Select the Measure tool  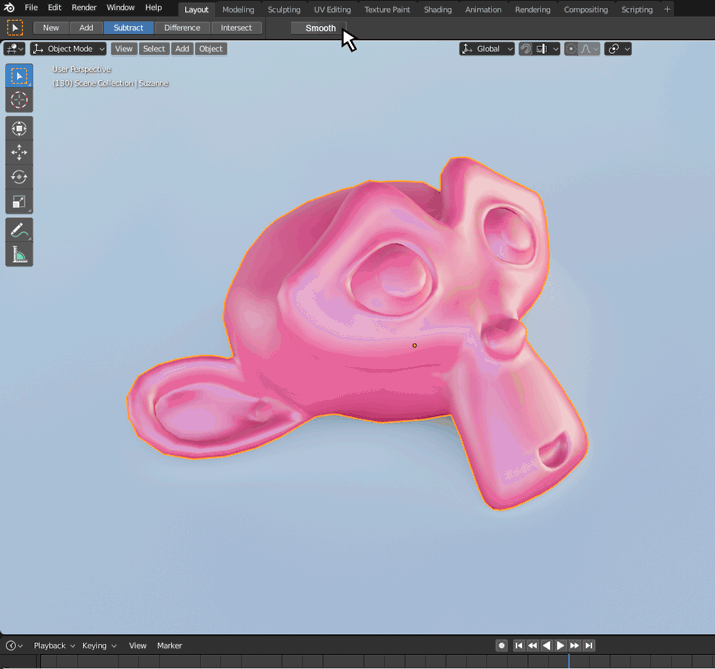pyautogui.click(x=19, y=254)
